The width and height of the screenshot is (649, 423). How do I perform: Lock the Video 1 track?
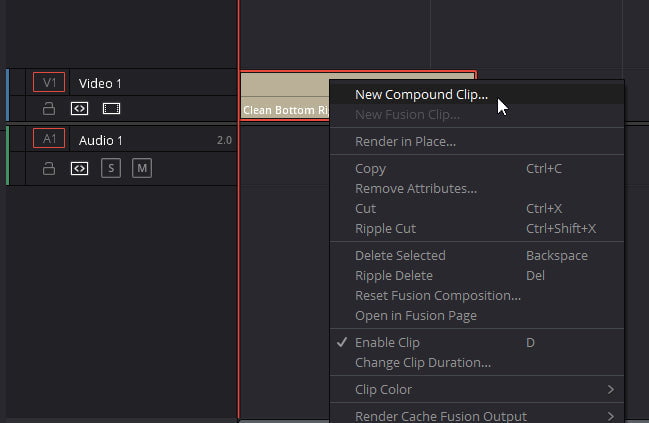pos(49,109)
